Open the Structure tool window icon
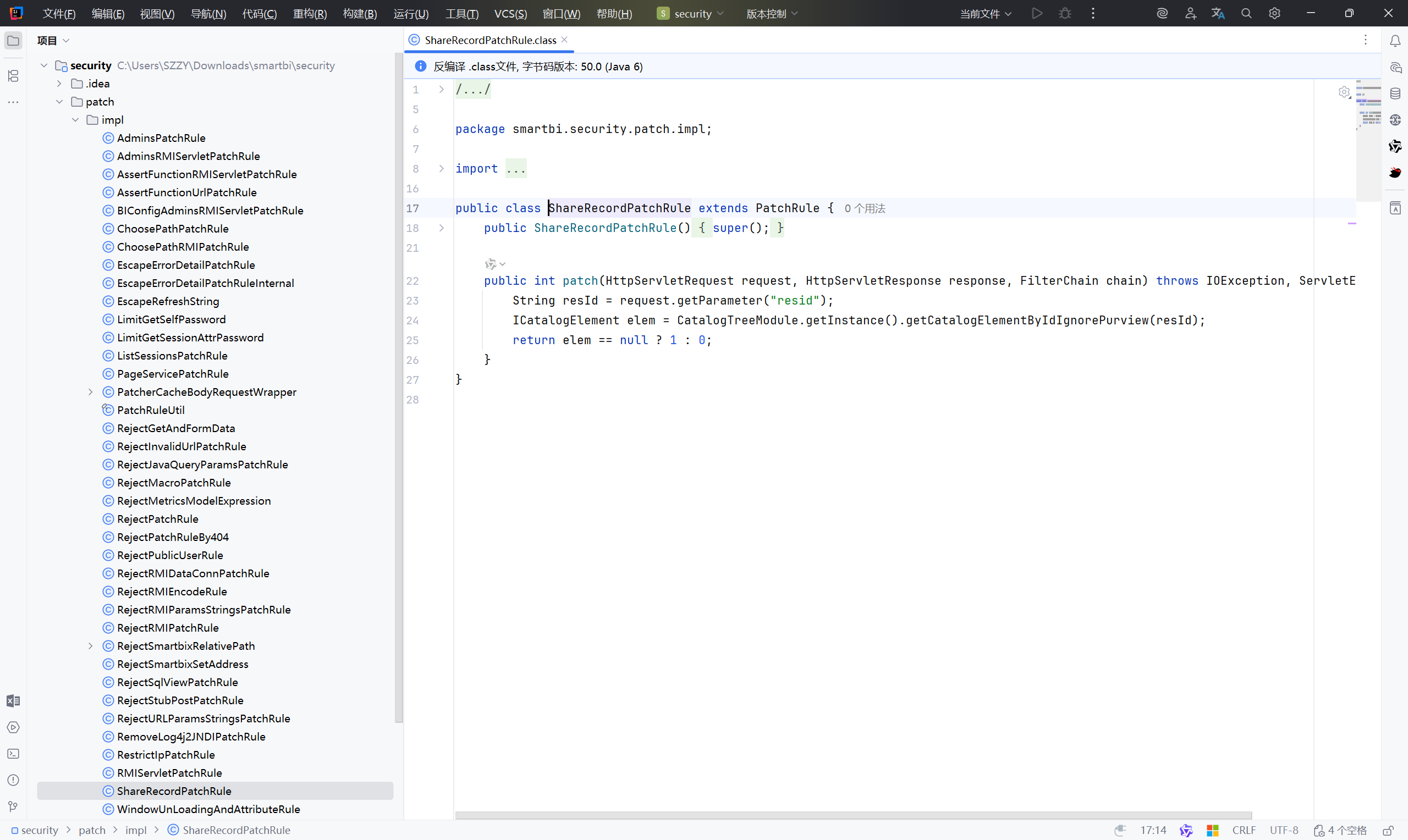This screenshot has width=1408, height=840. pyautogui.click(x=13, y=76)
